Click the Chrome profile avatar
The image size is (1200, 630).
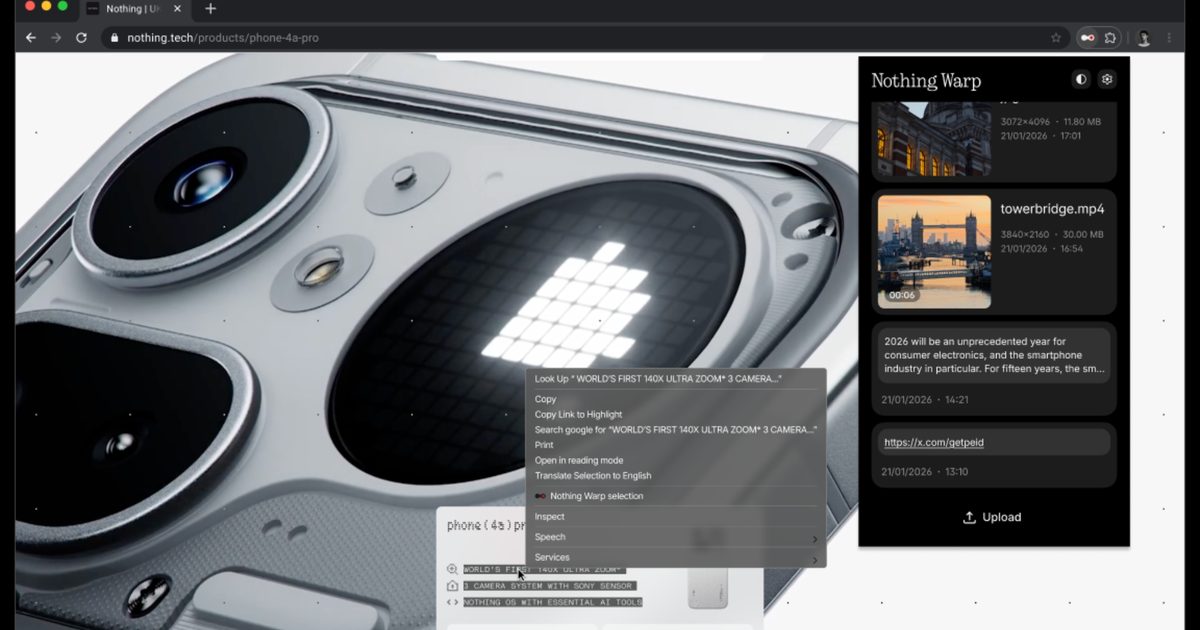point(1144,38)
